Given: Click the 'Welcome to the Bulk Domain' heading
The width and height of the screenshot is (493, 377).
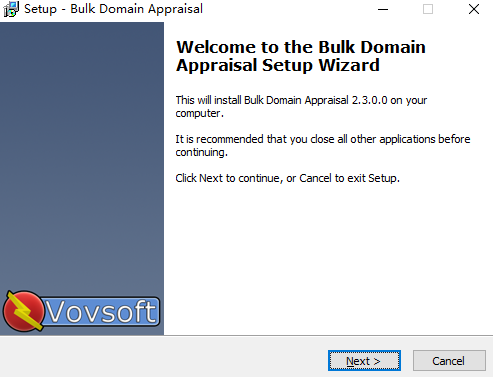Looking at the screenshot, I should (301, 47).
